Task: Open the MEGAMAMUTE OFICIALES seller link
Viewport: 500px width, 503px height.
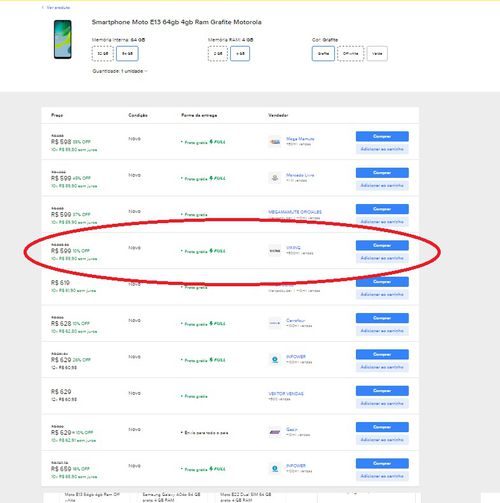Action: coord(295,212)
